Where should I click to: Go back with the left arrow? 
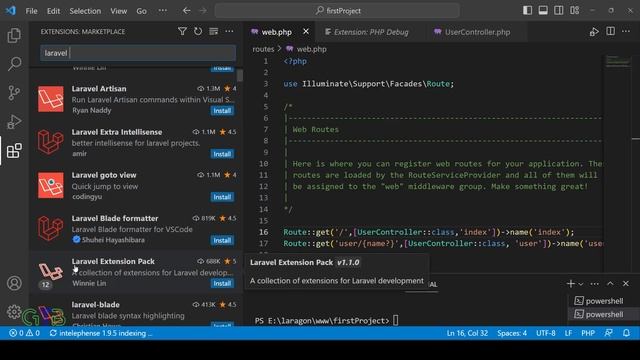pyautogui.click(x=187, y=11)
